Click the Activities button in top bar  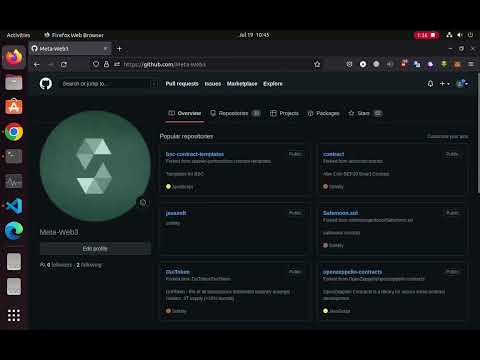18,35
